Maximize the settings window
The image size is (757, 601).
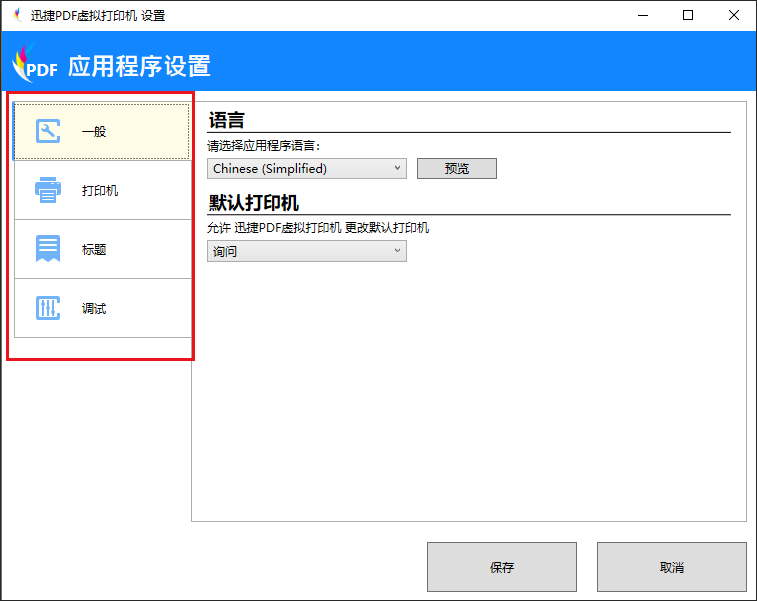click(688, 15)
